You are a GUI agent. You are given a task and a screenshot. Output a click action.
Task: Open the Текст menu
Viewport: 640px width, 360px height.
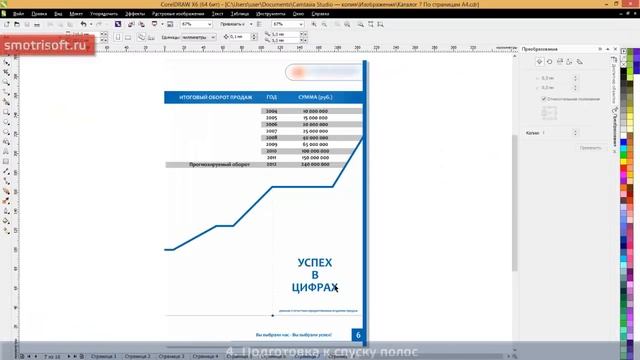coord(218,14)
